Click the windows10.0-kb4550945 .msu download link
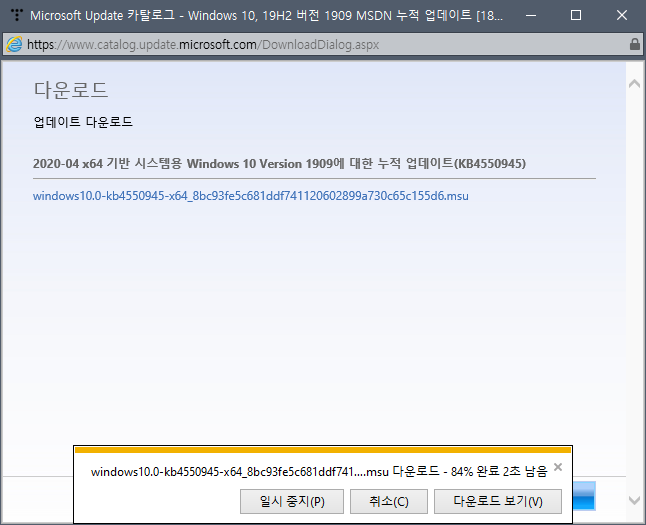The image size is (646, 525). 250,196
